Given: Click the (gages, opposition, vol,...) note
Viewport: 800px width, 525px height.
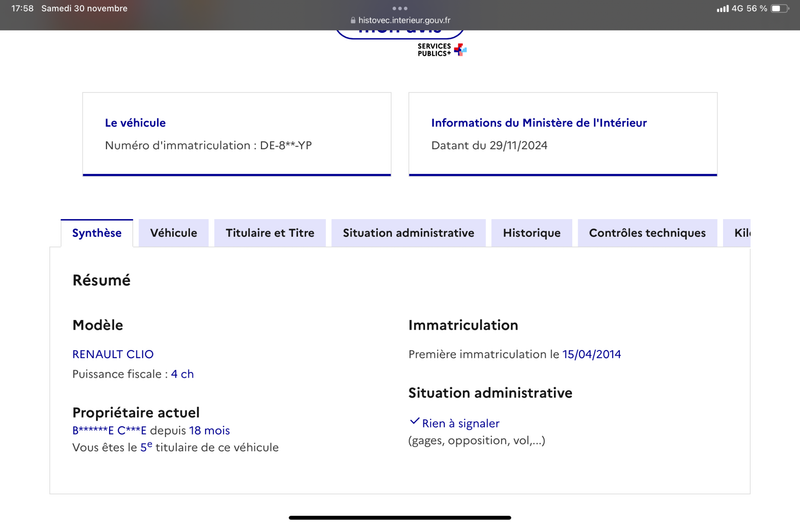Looking at the screenshot, I should tap(477, 440).
